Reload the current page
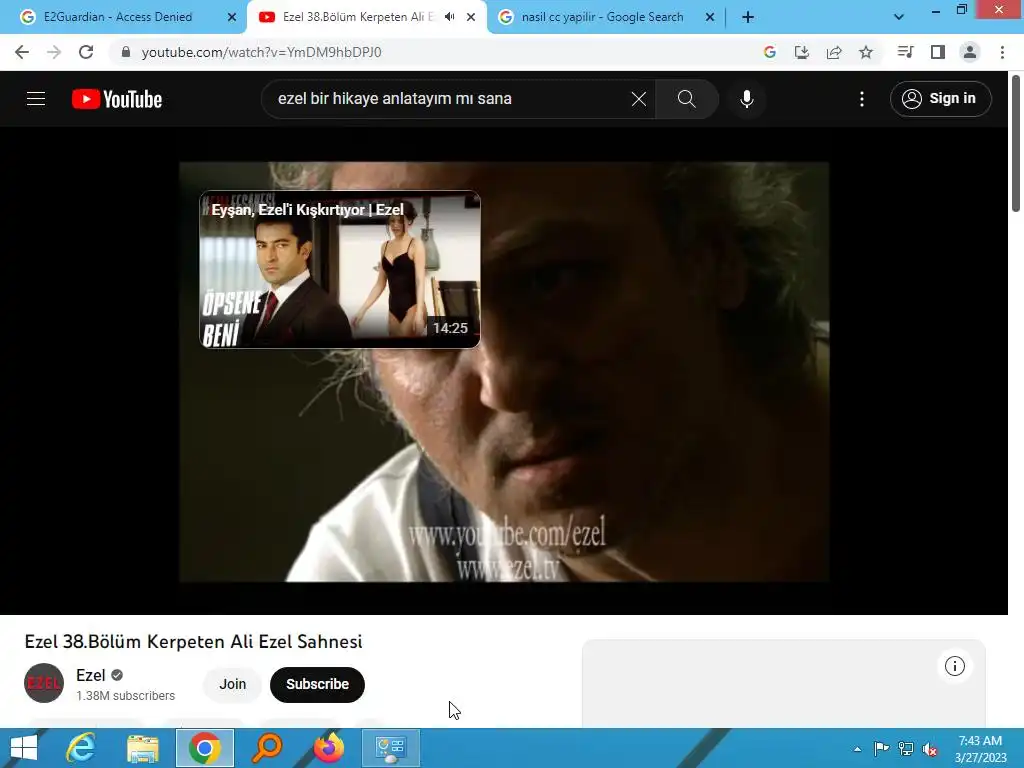 coord(86,52)
